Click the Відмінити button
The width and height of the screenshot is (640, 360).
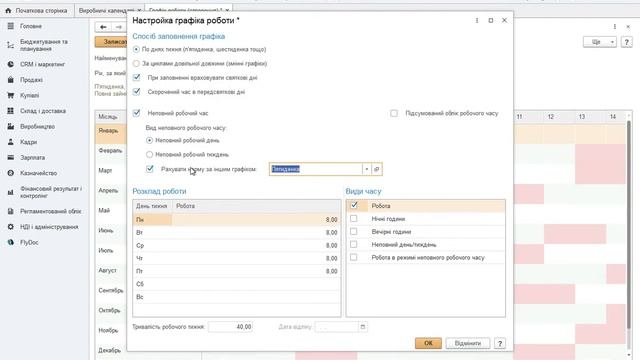point(468,343)
